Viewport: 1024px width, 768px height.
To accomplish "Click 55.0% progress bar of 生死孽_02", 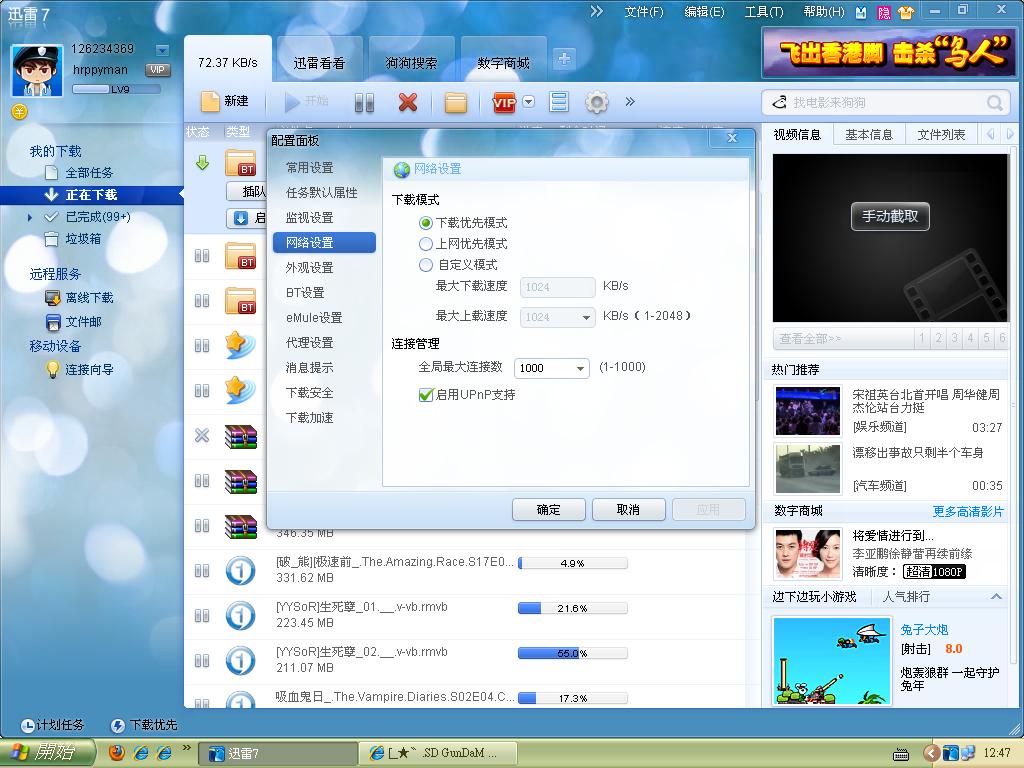I will tap(573, 653).
